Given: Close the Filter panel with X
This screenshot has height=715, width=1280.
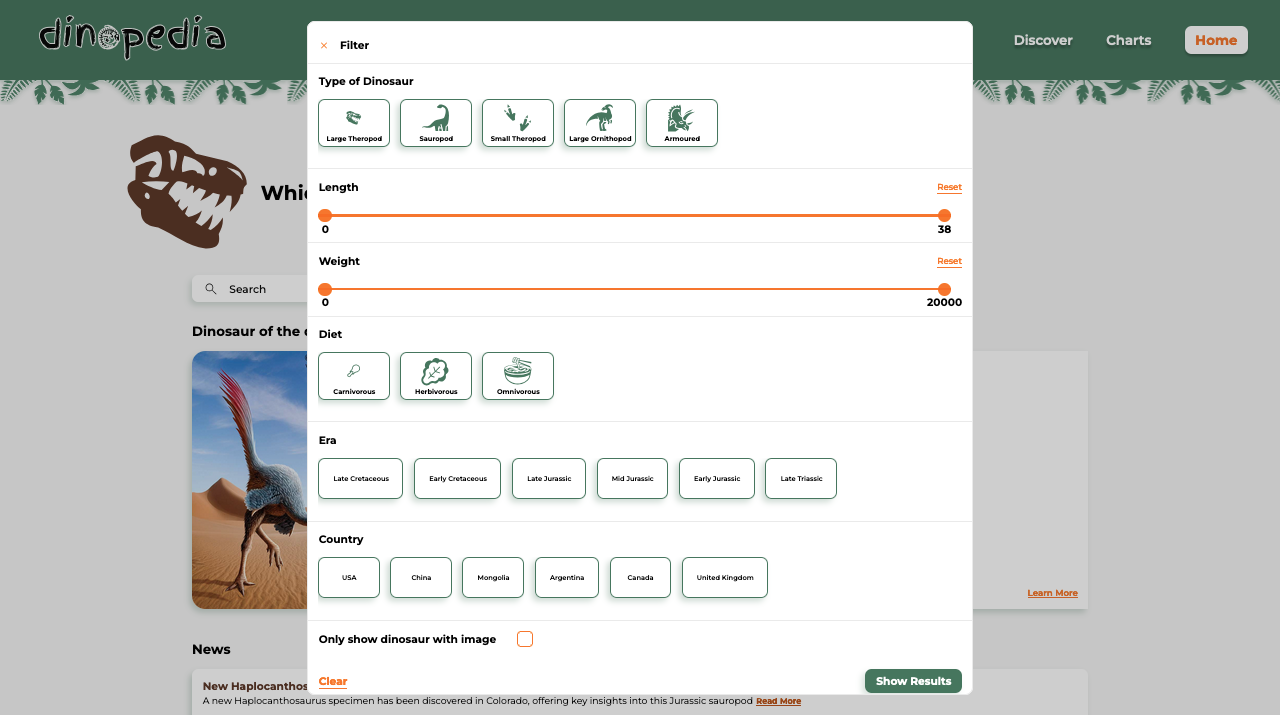Looking at the screenshot, I should 324,45.
